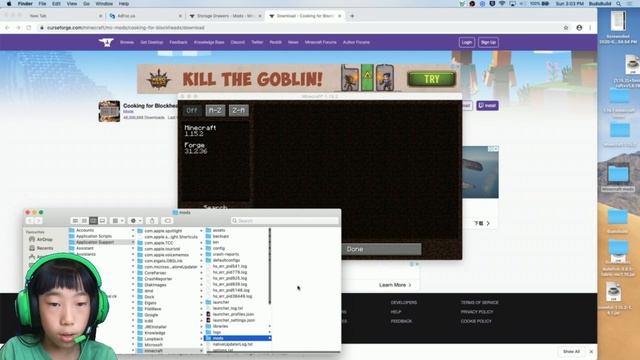Switch Finder to gallery view

click(102, 220)
